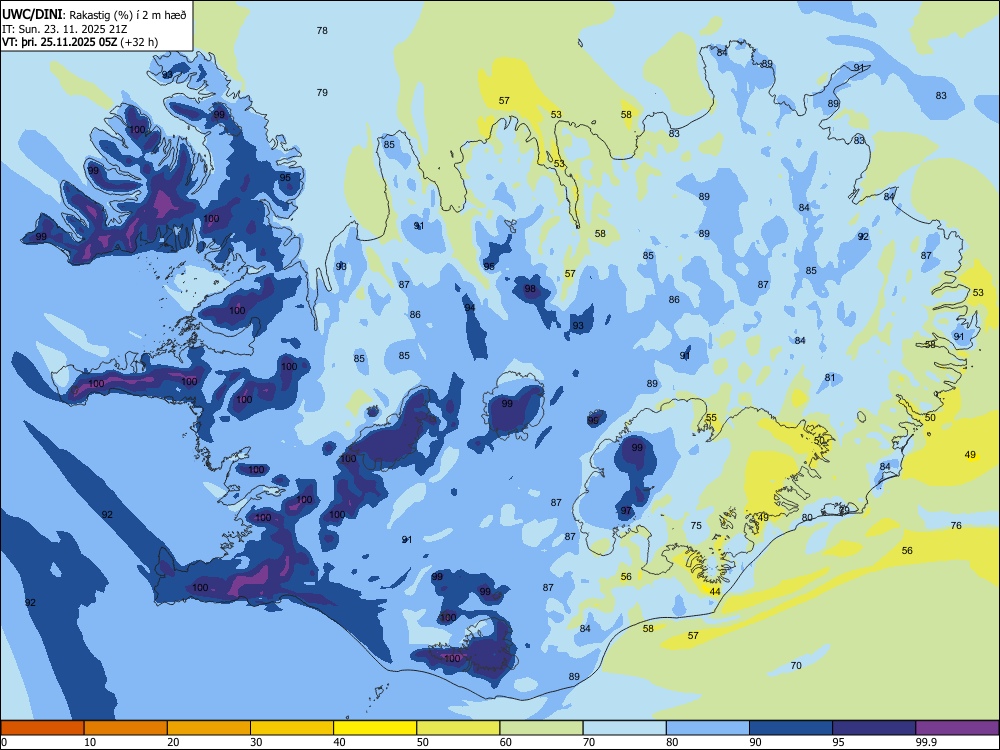The height and width of the screenshot is (750, 1000).
Task: Click the 0–10 dark orange legend swatch
Action: (42, 728)
